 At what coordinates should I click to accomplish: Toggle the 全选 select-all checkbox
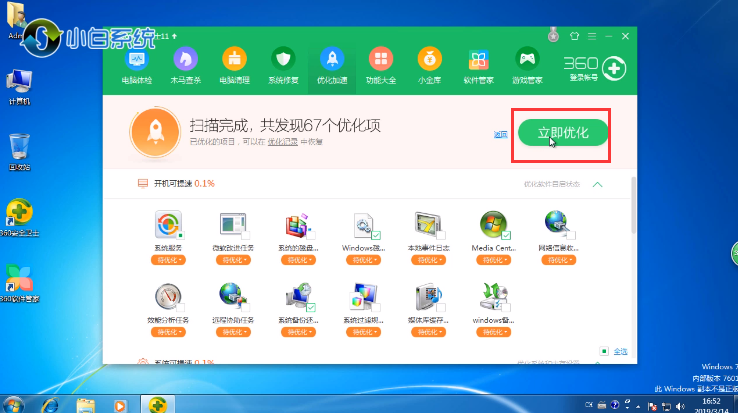click(604, 351)
